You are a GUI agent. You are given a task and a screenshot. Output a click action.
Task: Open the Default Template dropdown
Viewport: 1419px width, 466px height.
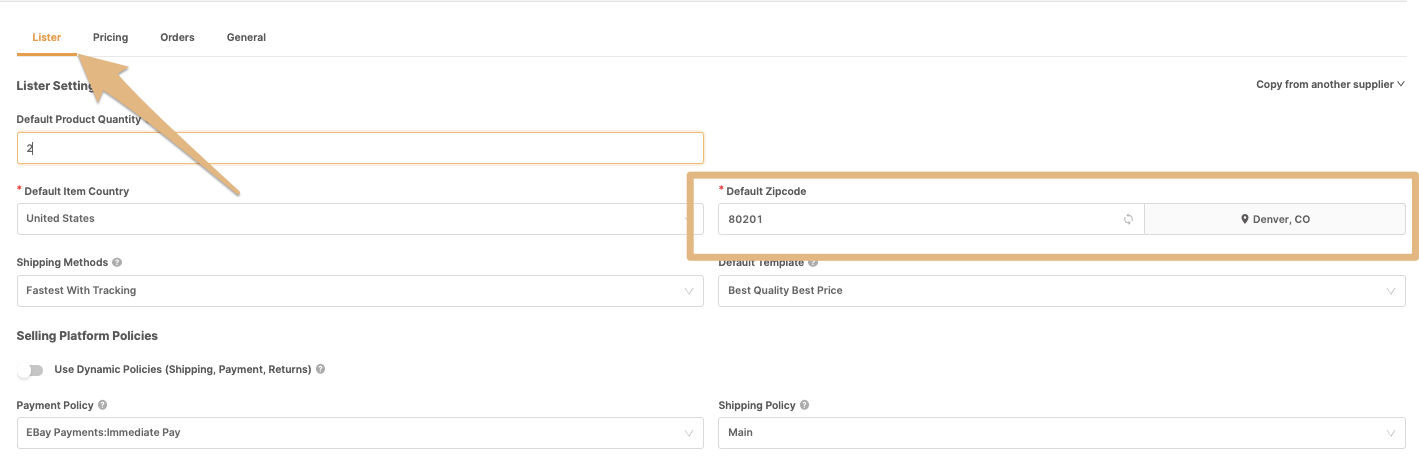click(1062, 291)
